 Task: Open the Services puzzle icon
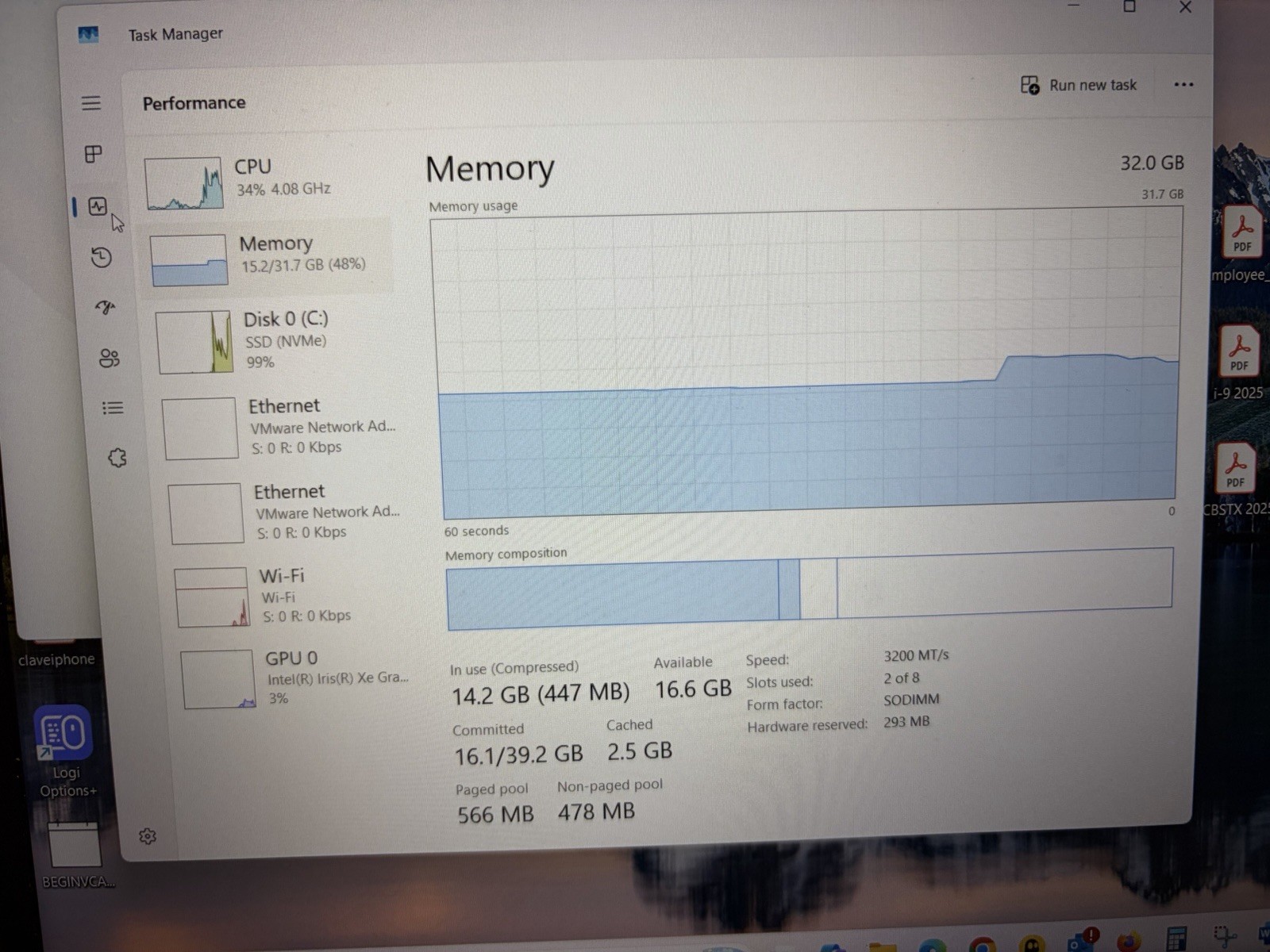(117, 458)
